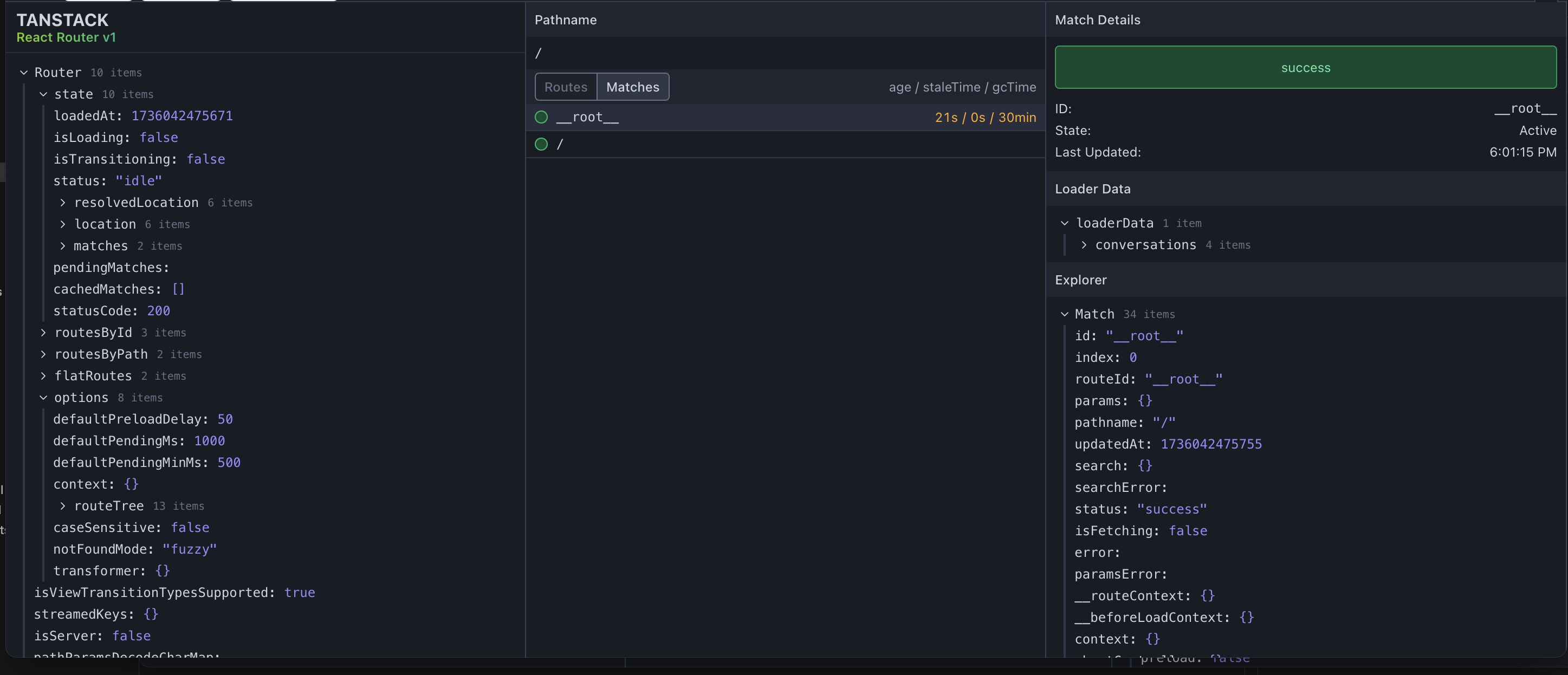The image size is (1568, 675).
Task: Click green status dot of / match
Action: 541,144
